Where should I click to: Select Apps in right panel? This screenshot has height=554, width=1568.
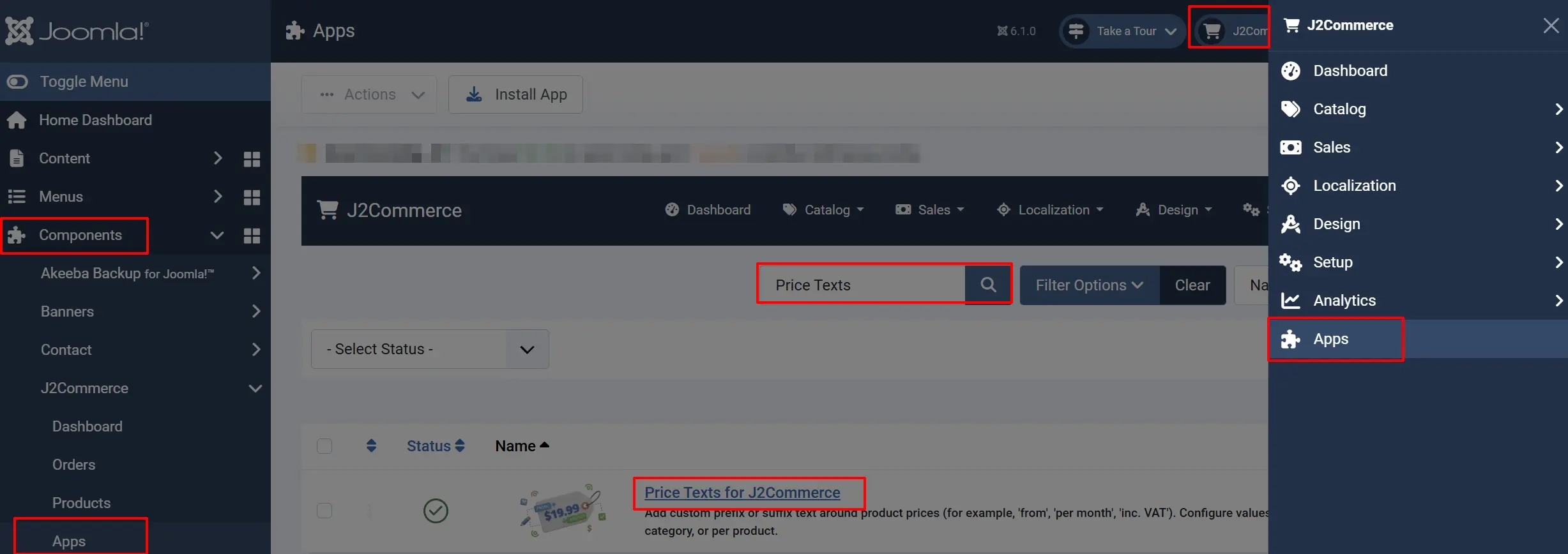pos(1418,339)
